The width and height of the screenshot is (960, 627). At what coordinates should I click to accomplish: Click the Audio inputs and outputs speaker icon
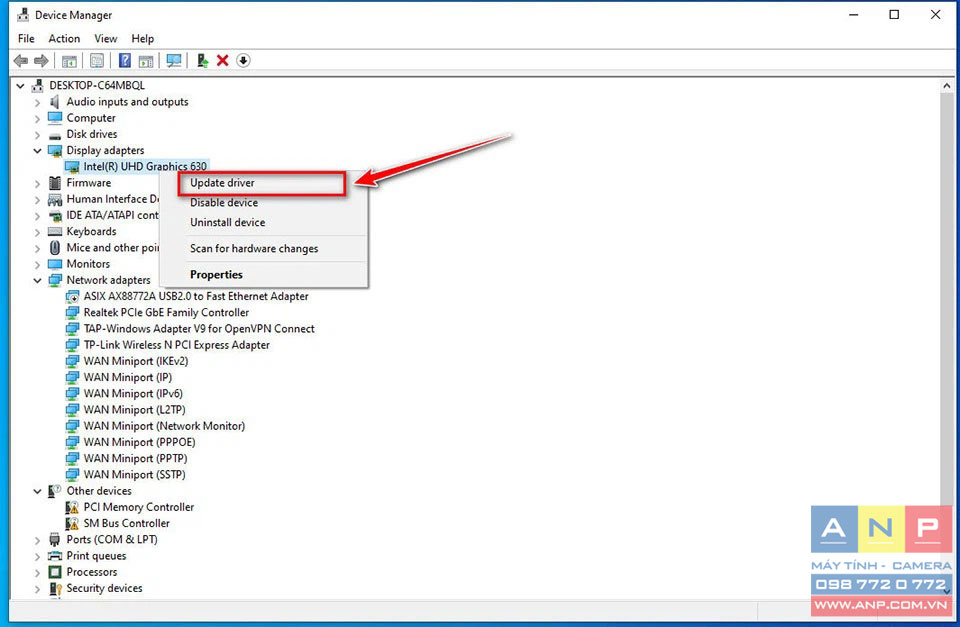[54, 102]
